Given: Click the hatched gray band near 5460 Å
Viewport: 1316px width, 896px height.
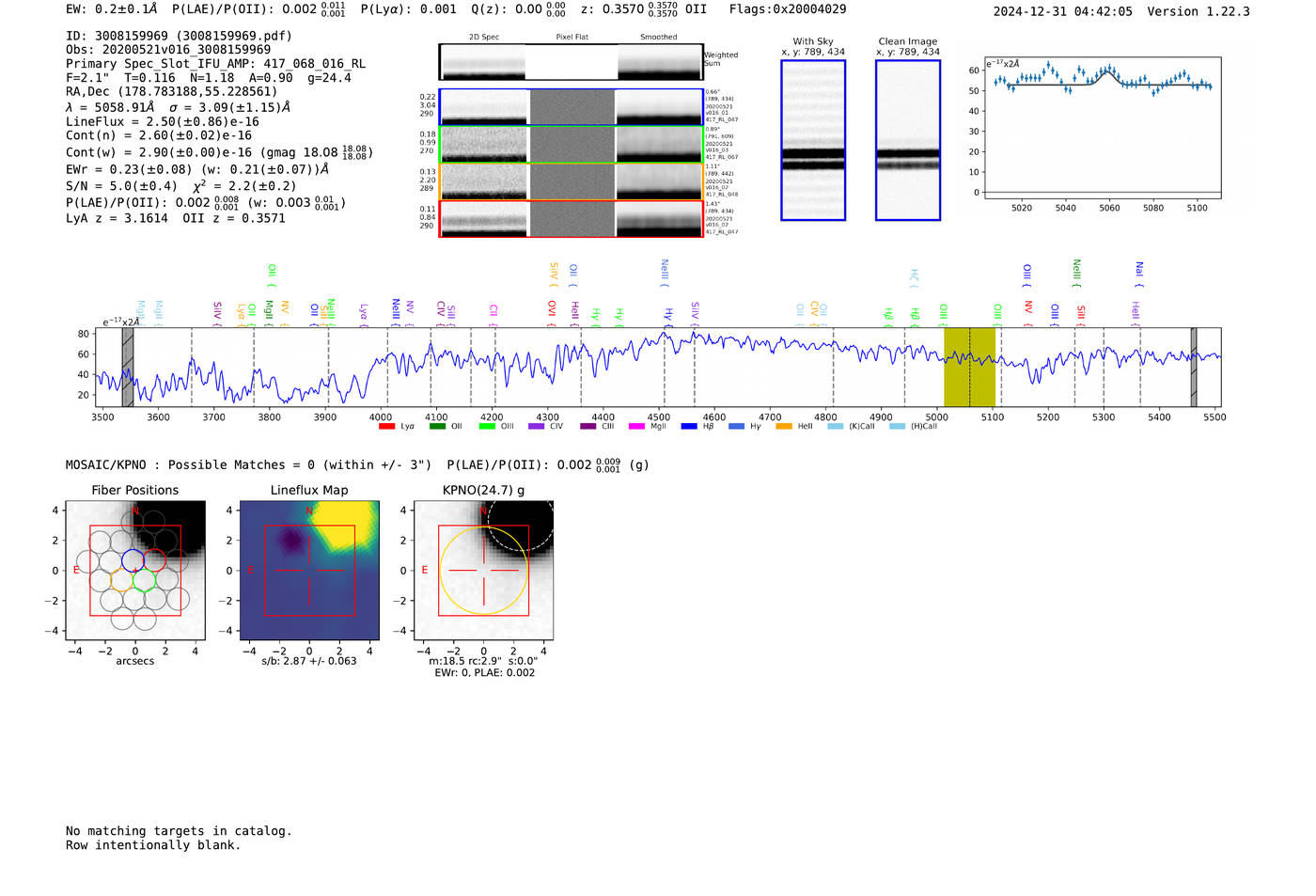Looking at the screenshot, I should (x=1194, y=367).
